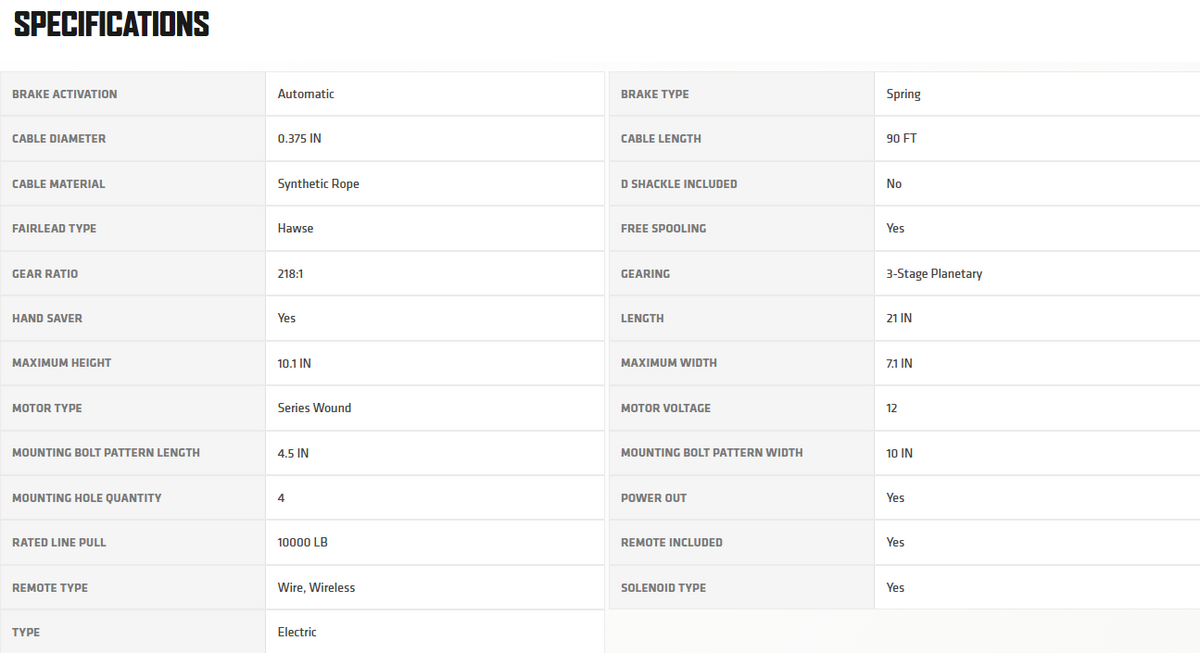Click the MOUNTING BOLT PATTERN LENGTH label
The width and height of the screenshot is (1200, 653).
(x=106, y=453)
